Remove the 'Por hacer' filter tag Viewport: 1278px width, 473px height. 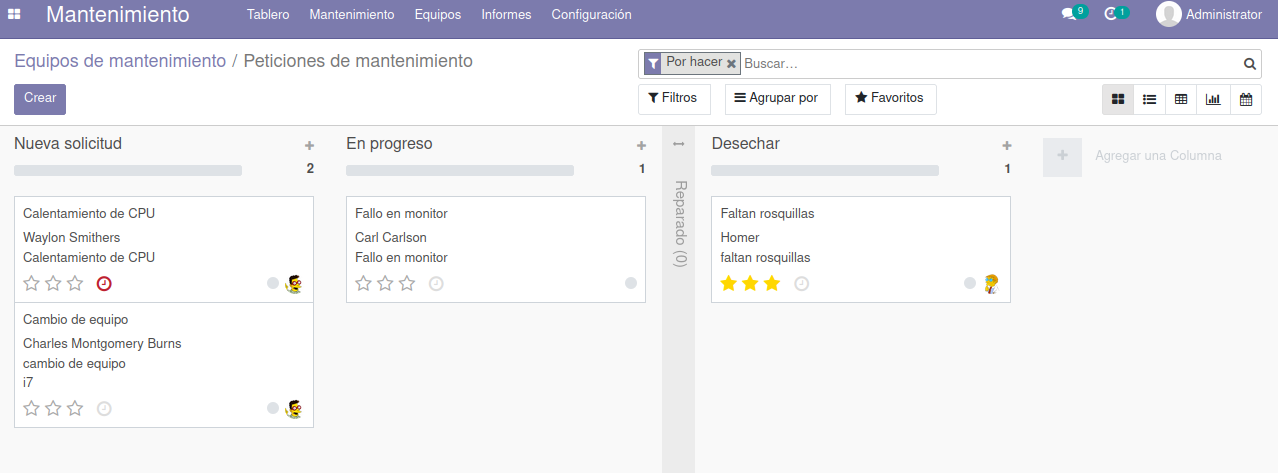[x=731, y=63]
